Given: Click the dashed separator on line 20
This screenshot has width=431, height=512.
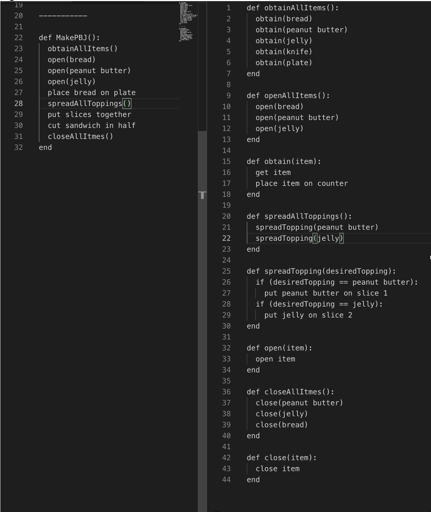Looking at the screenshot, I should point(63,16).
